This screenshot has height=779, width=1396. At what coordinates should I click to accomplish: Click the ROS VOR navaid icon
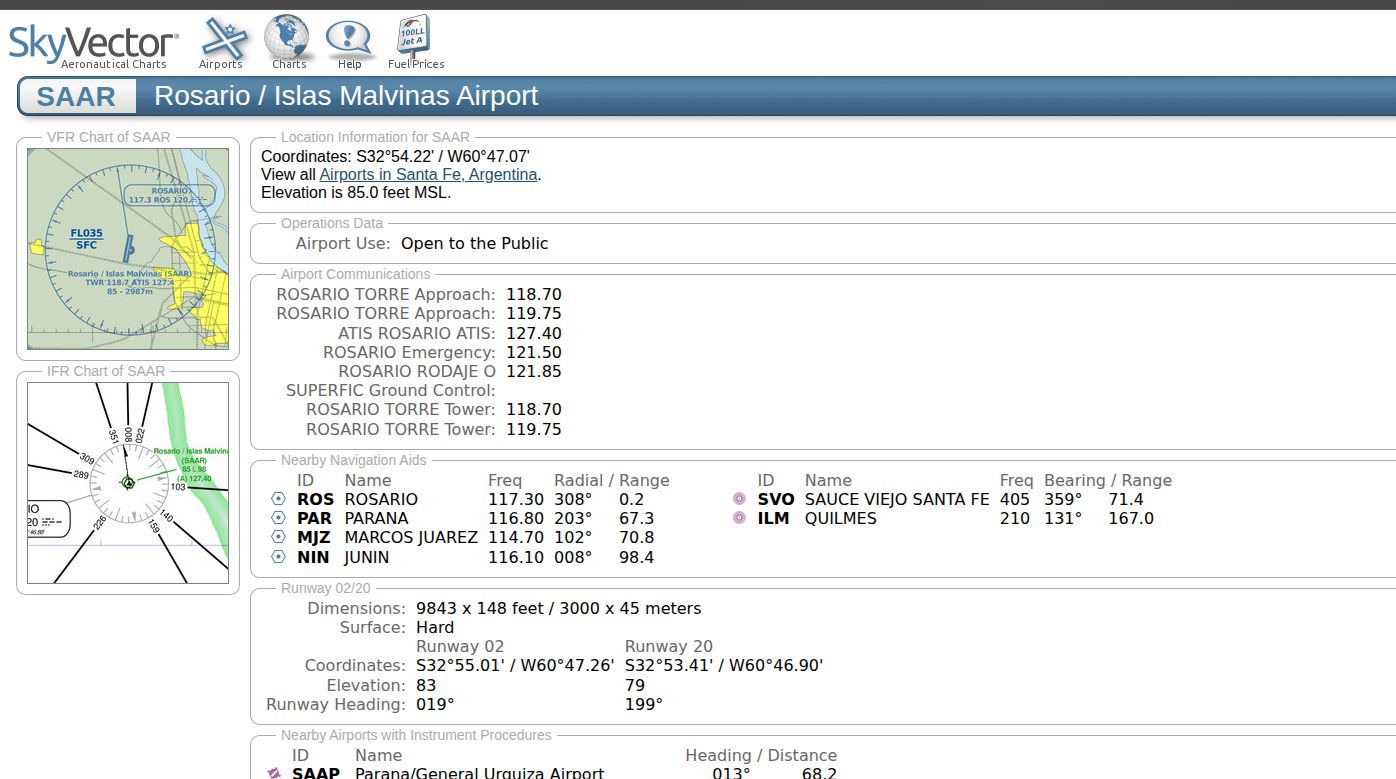point(278,499)
